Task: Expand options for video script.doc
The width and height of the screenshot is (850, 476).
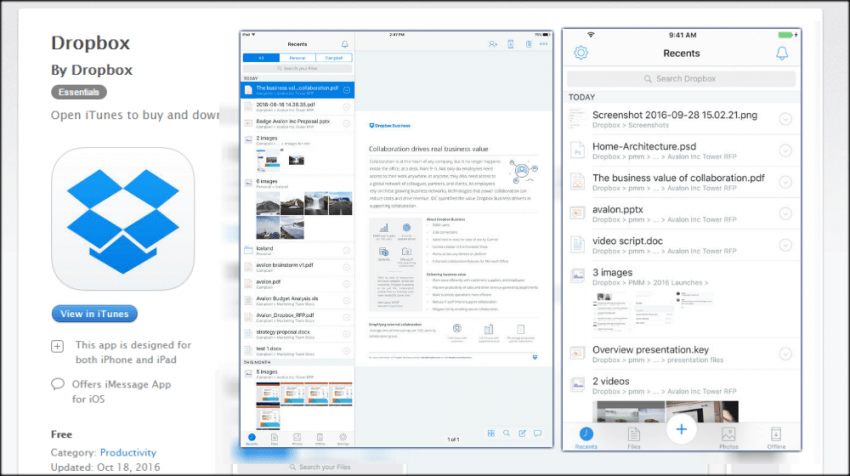Action: tap(785, 245)
